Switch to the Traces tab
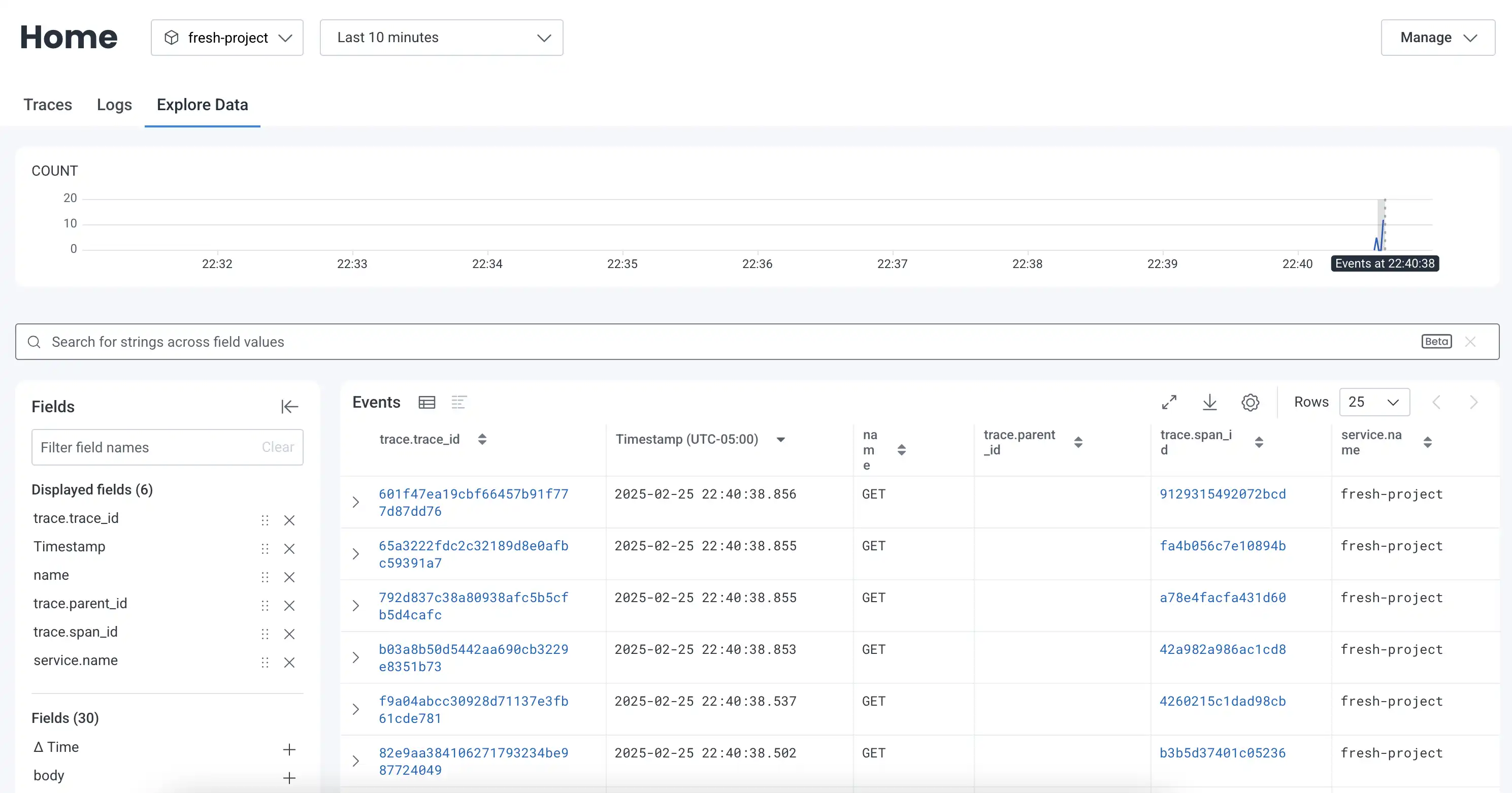Image resolution: width=1512 pixels, height=793 pixels. [x=47, y=105]
